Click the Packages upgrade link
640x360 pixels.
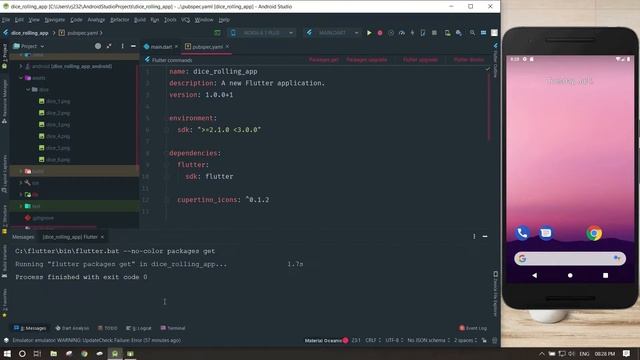[x=367, y=60]
